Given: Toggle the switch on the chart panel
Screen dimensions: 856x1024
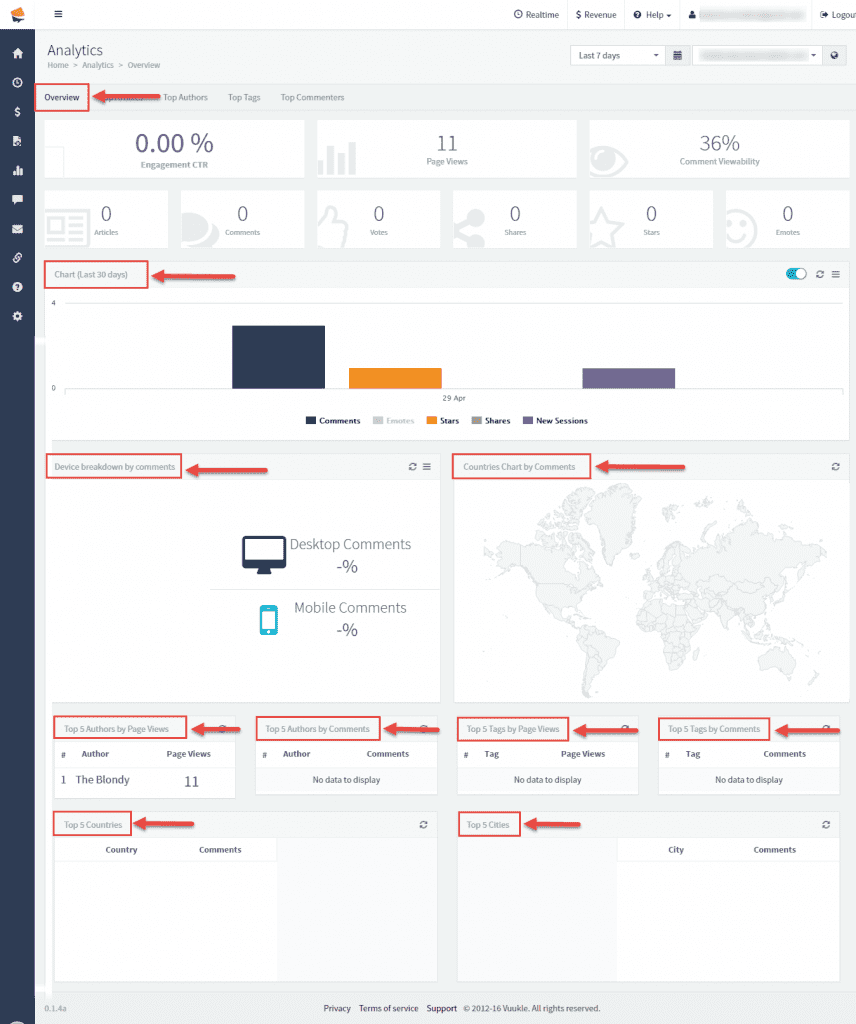Looking at the screenshot, I should 796,274.
